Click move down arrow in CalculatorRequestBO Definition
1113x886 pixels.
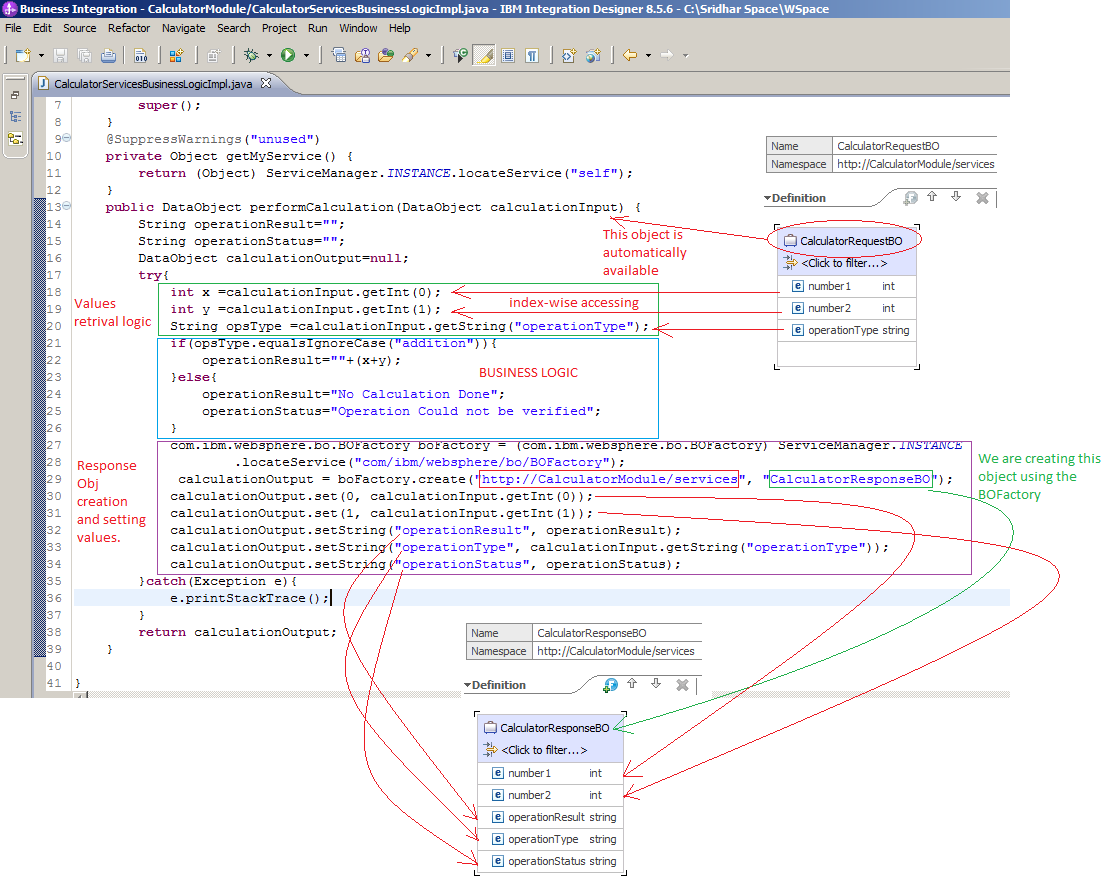tap(956, 197)
